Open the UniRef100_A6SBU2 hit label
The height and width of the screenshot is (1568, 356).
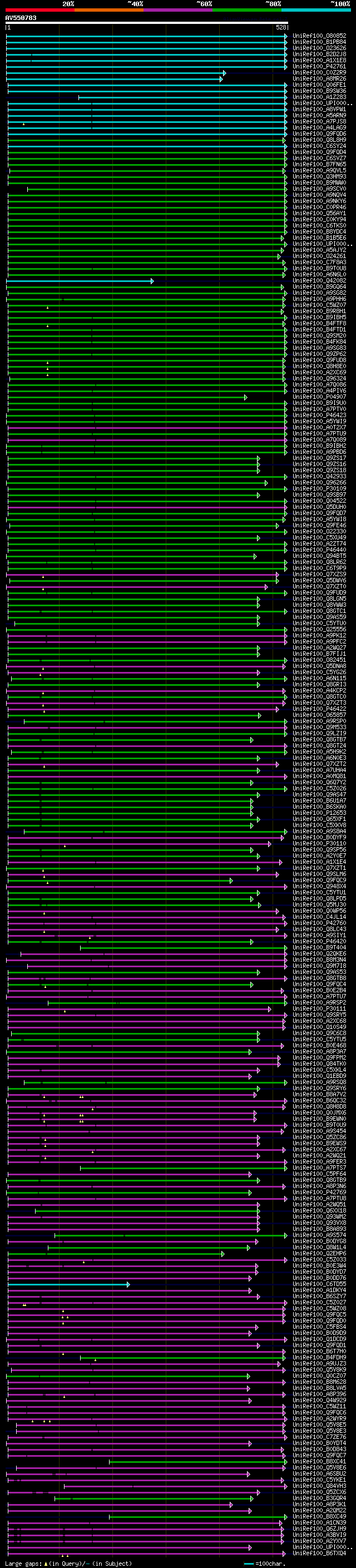click(319, 1473)
